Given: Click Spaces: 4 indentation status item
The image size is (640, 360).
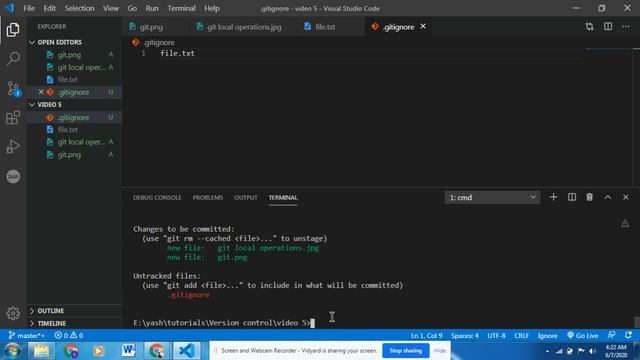Looking at the screenshot, I should coord(464,336).
